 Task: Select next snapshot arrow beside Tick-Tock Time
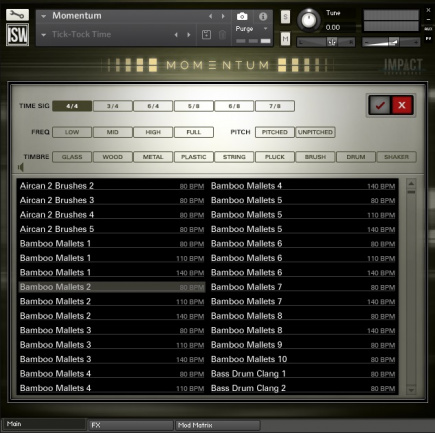[x=189, y=35]
